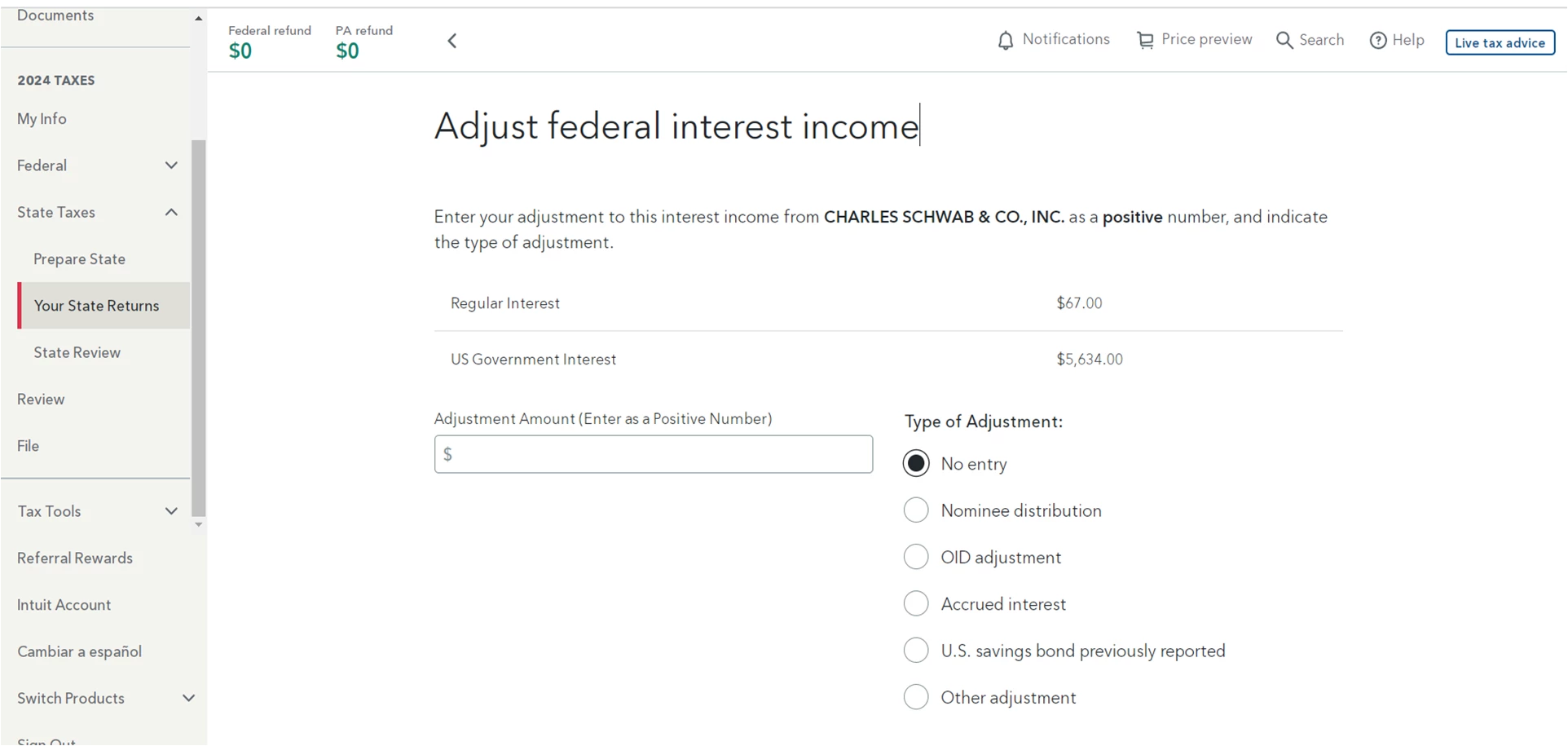Click scrollbar up arrow near Documents
1568x746 pixels.
coord(198,18)
